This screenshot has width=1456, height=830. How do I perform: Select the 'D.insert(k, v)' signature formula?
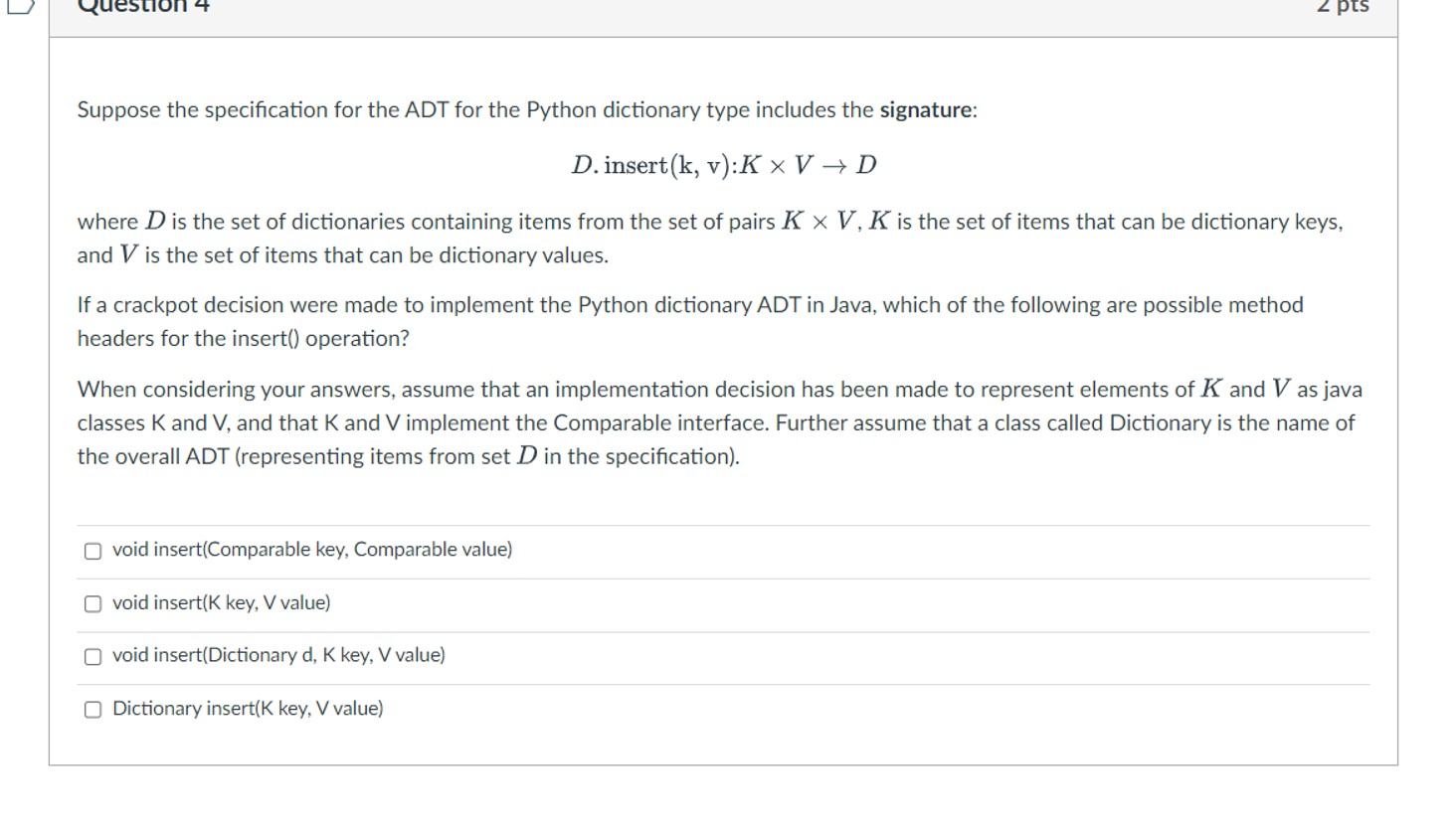[x=725, y=164]
